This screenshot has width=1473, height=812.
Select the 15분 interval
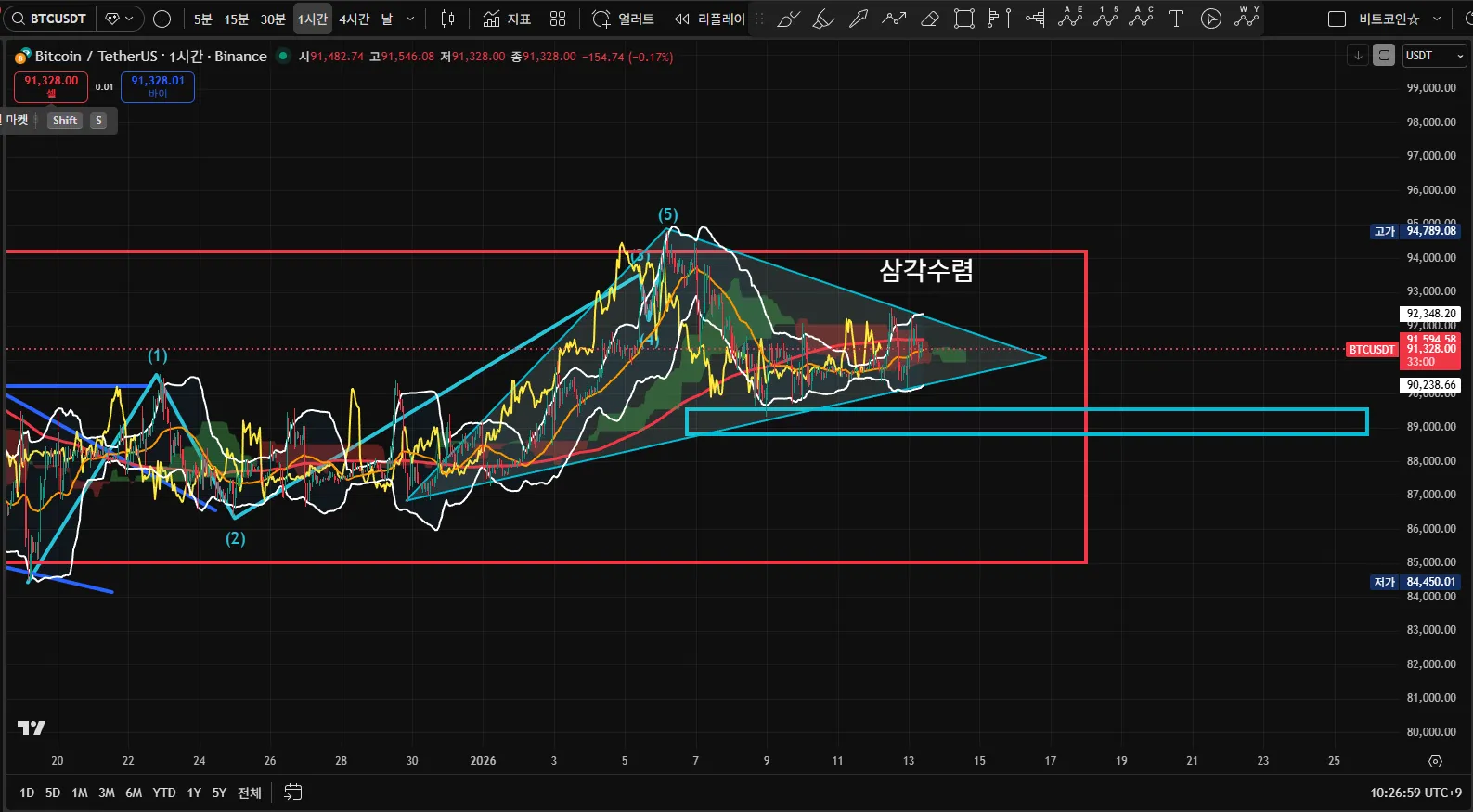pos(237,19)
